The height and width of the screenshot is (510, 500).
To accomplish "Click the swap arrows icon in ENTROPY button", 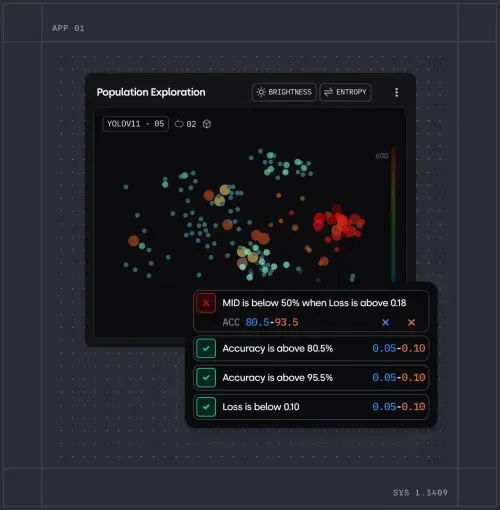I will 328,92.
